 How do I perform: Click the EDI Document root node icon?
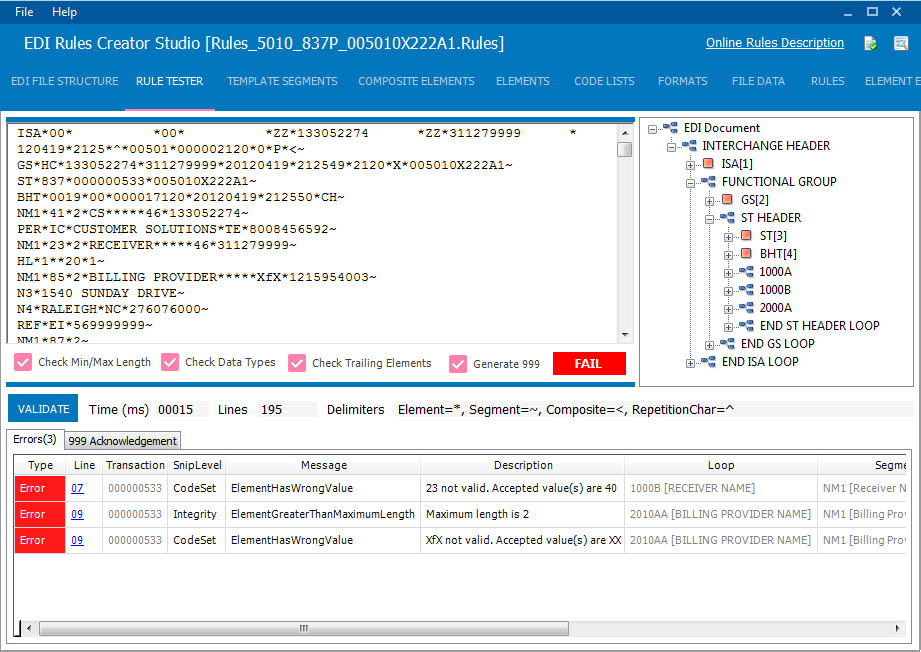[x=670, y=127]
